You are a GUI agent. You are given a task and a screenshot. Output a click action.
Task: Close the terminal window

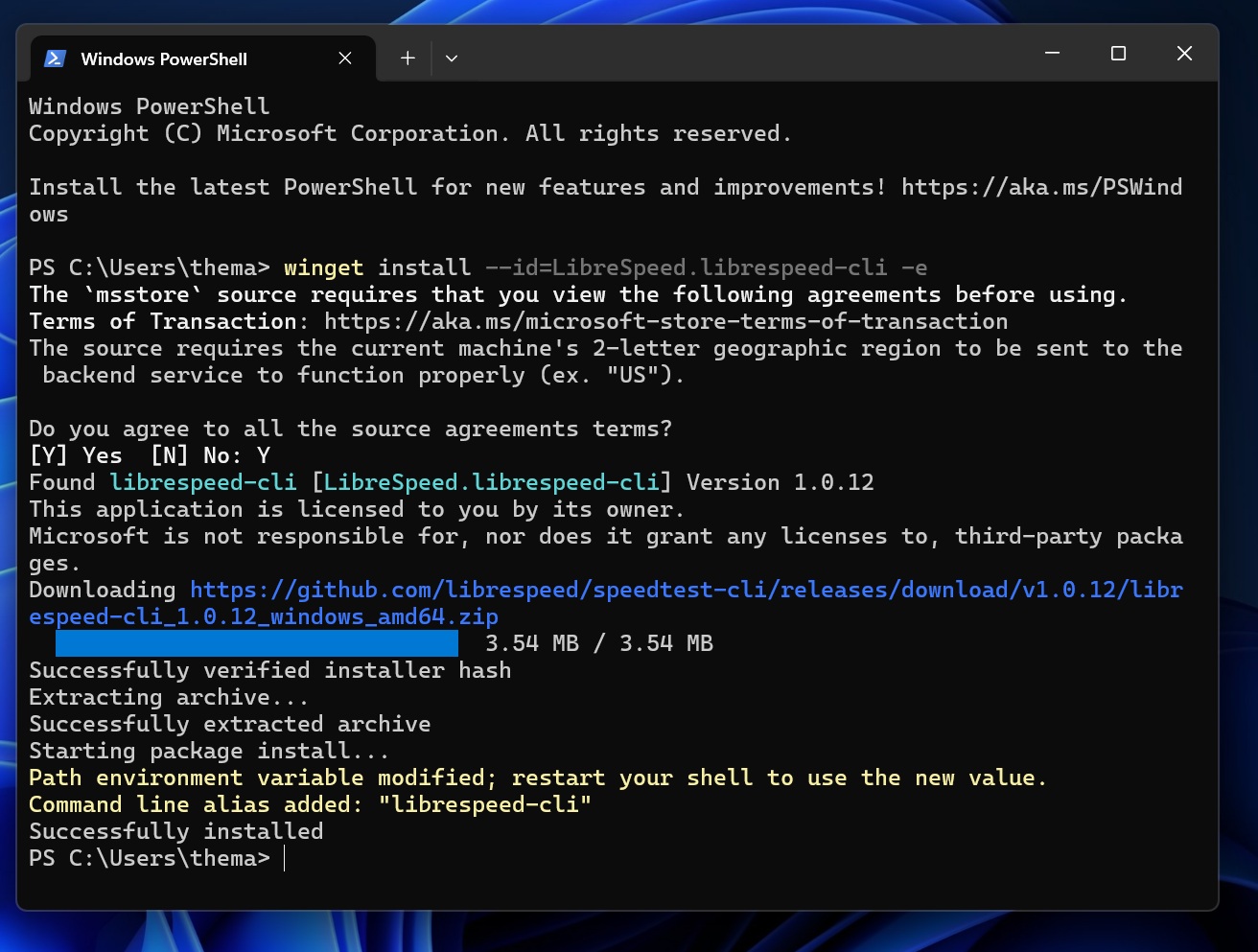1184,54
